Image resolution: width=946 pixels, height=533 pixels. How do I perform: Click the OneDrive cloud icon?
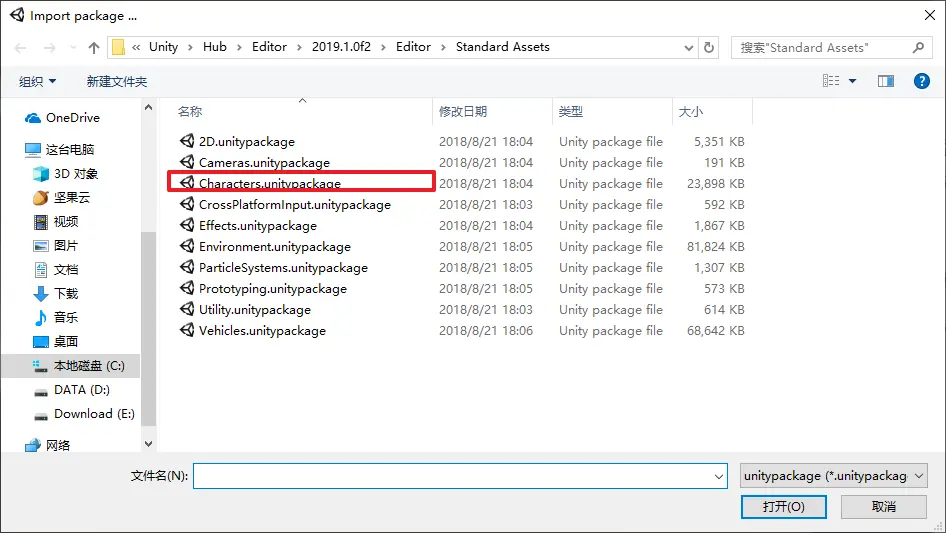tap(33, 118)
